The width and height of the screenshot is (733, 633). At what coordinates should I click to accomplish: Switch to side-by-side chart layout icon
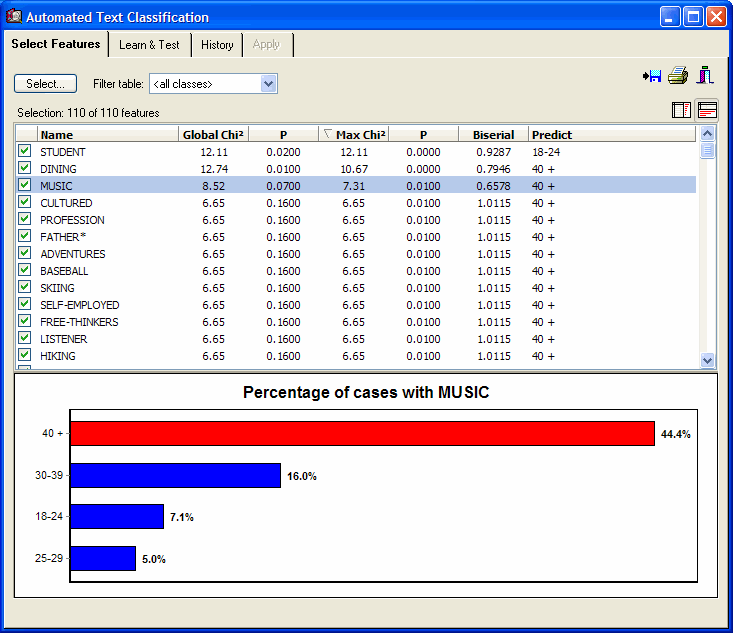click(682, 110)
